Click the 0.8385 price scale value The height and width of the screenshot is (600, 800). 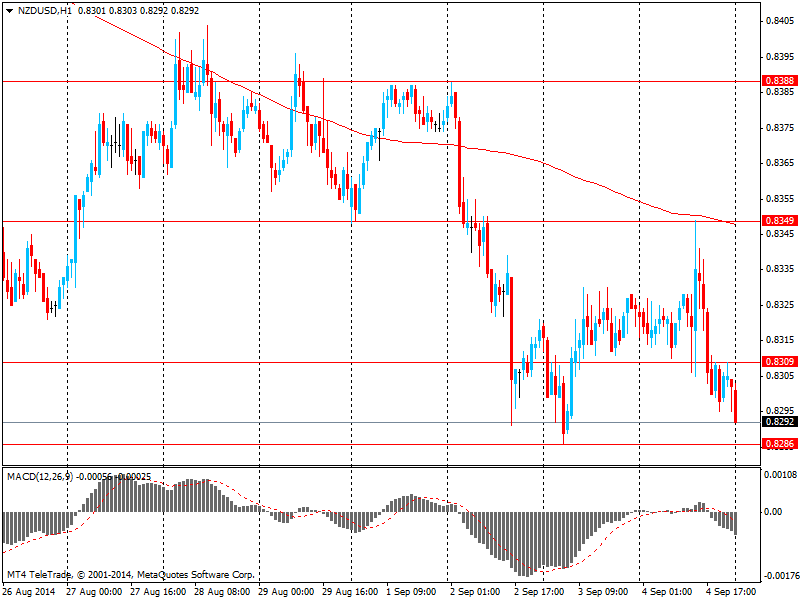780,92
